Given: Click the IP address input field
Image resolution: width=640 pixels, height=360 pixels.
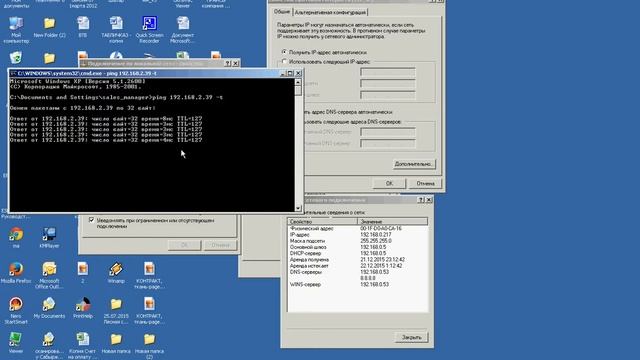Looking at the screenshot, I should coord(388,72).
